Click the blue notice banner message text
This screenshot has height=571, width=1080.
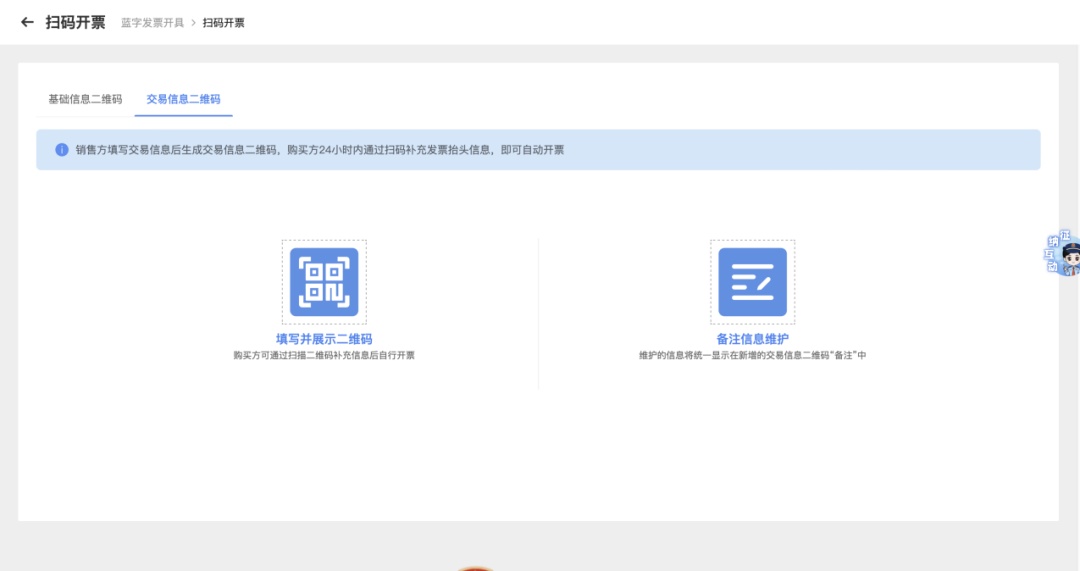[320, 150]
